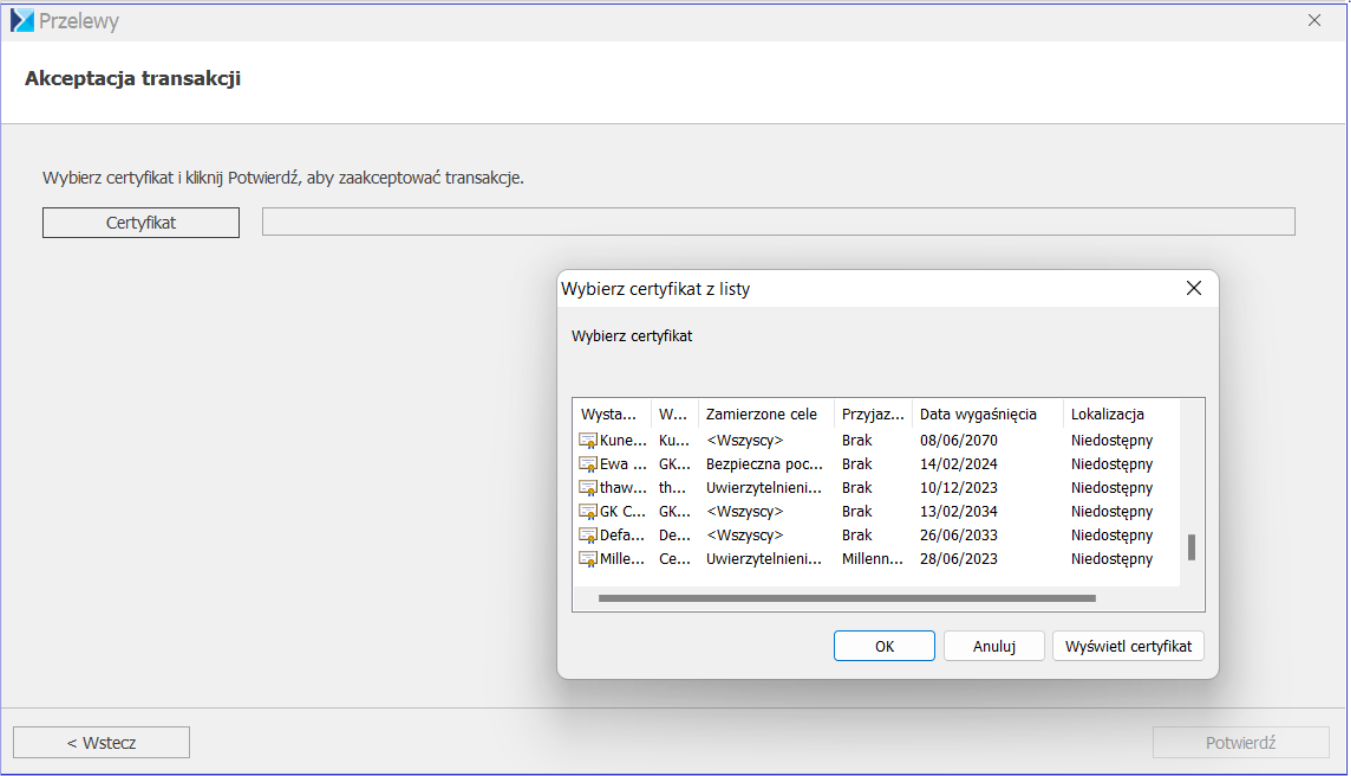The width and height of the screenshot is (1351, 776).
Task: Select the date 26/06/2033 cell
Action: [x=958, y=536]
